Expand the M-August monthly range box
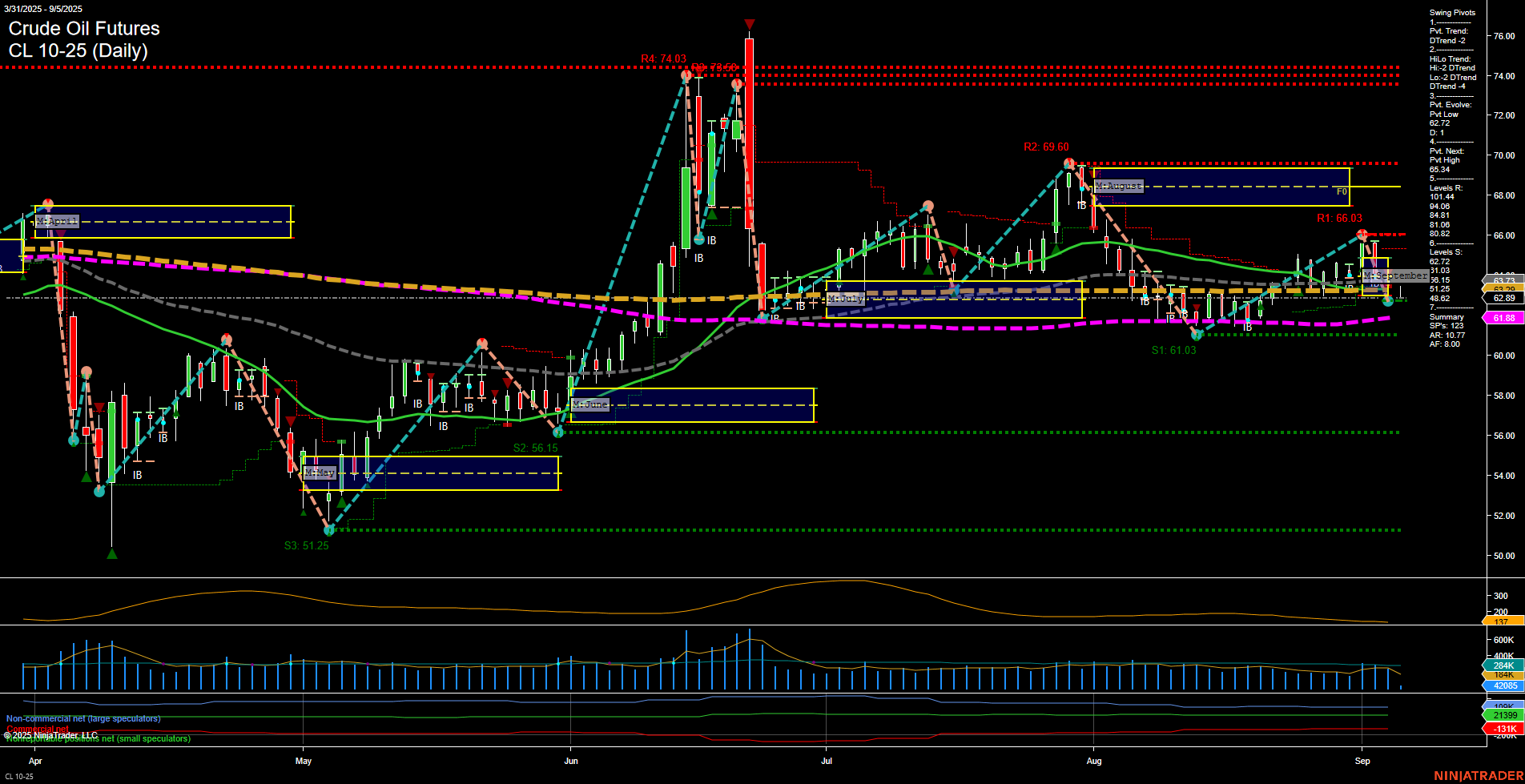 tap(1119, 185)
